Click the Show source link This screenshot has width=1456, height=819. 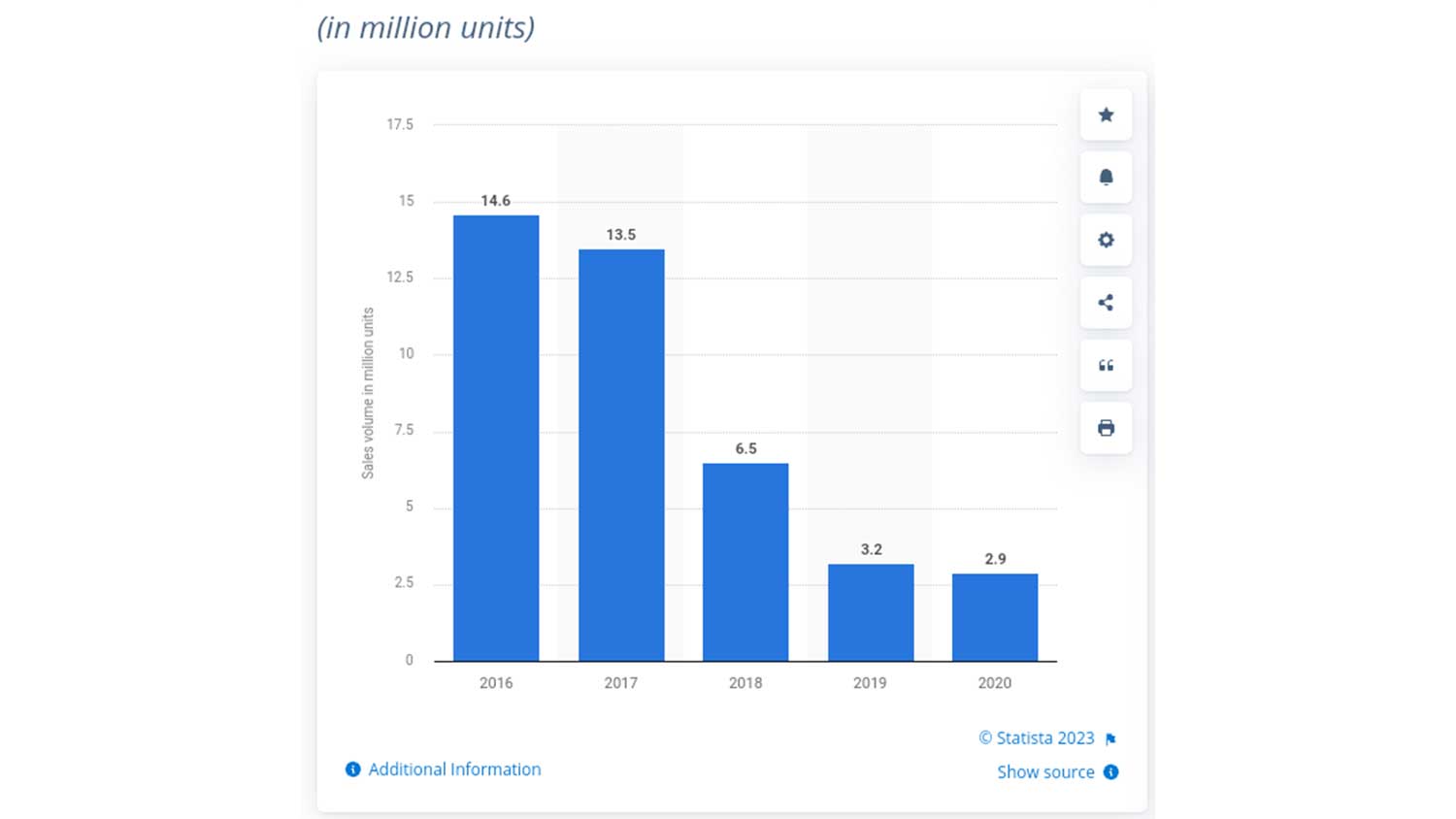point(1045,772)
